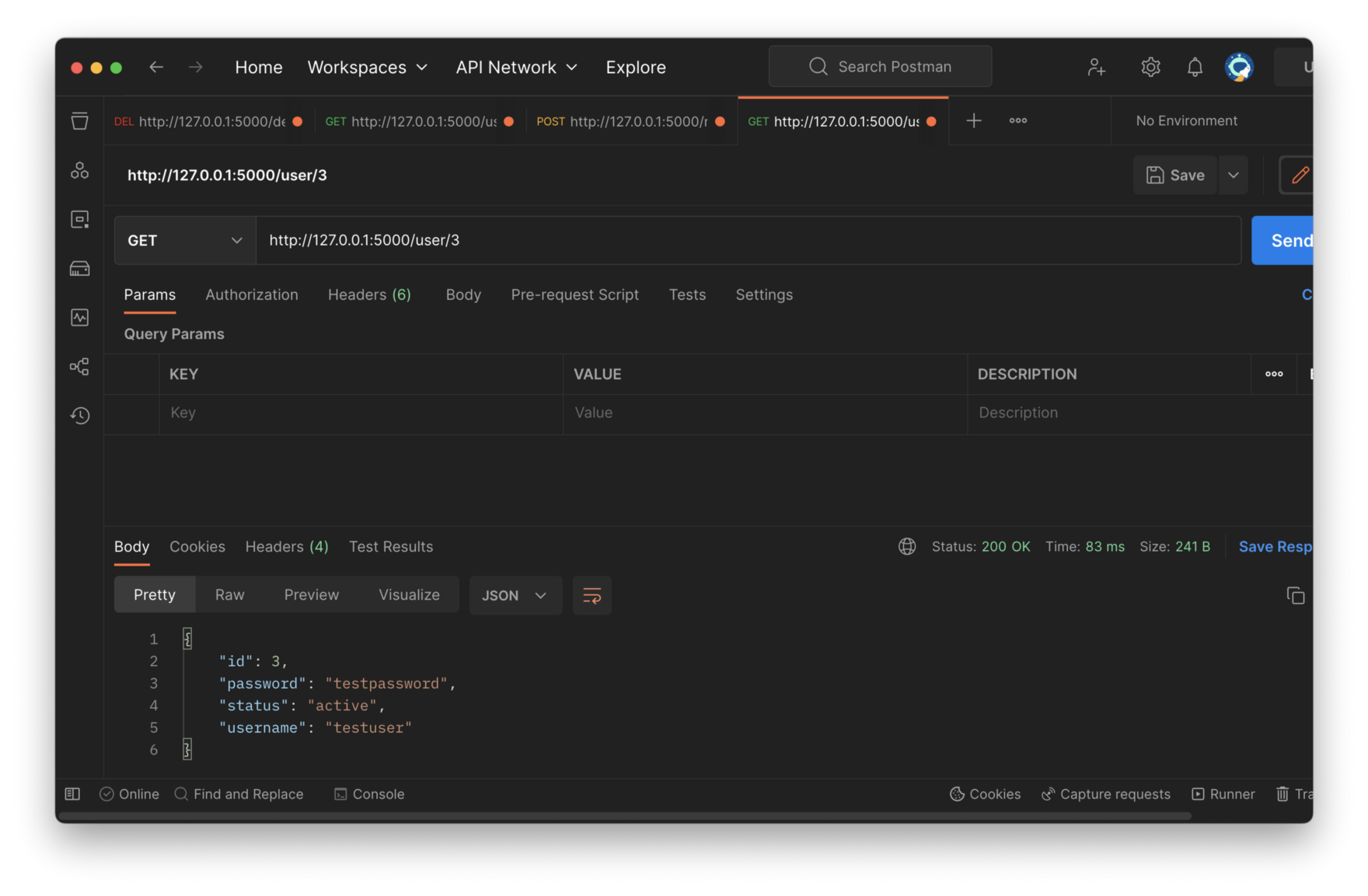Screen dimensions: 1368x896
Task: Open the Tests tab
Action: [687, 295]
